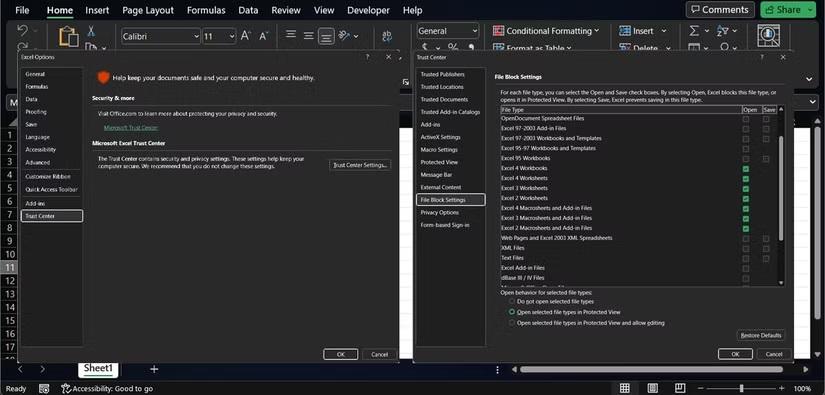Check Open for XML Files
This screenshot has width=825, height=395.
[x=746, y=249]
